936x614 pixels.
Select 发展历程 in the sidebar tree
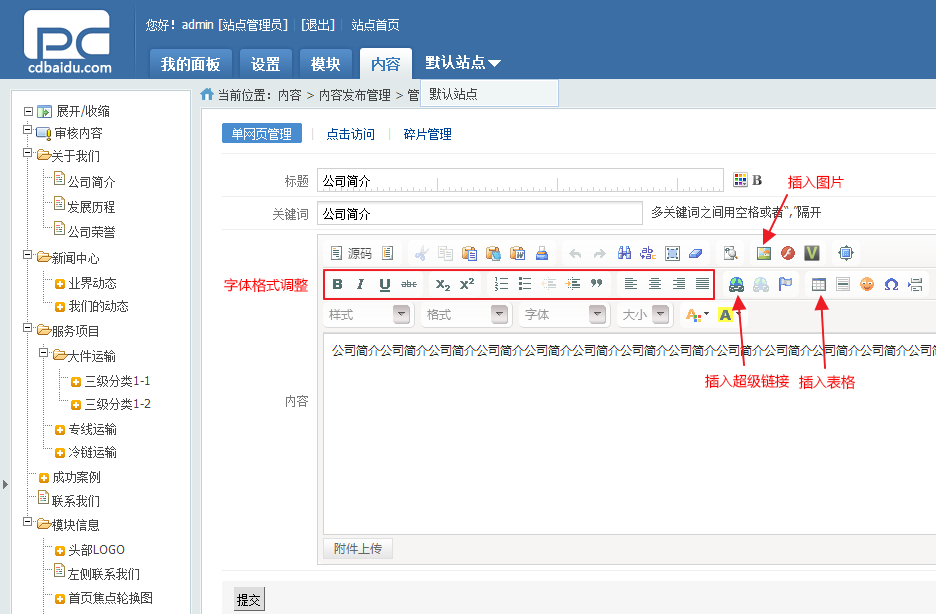(x=91, y=207)
